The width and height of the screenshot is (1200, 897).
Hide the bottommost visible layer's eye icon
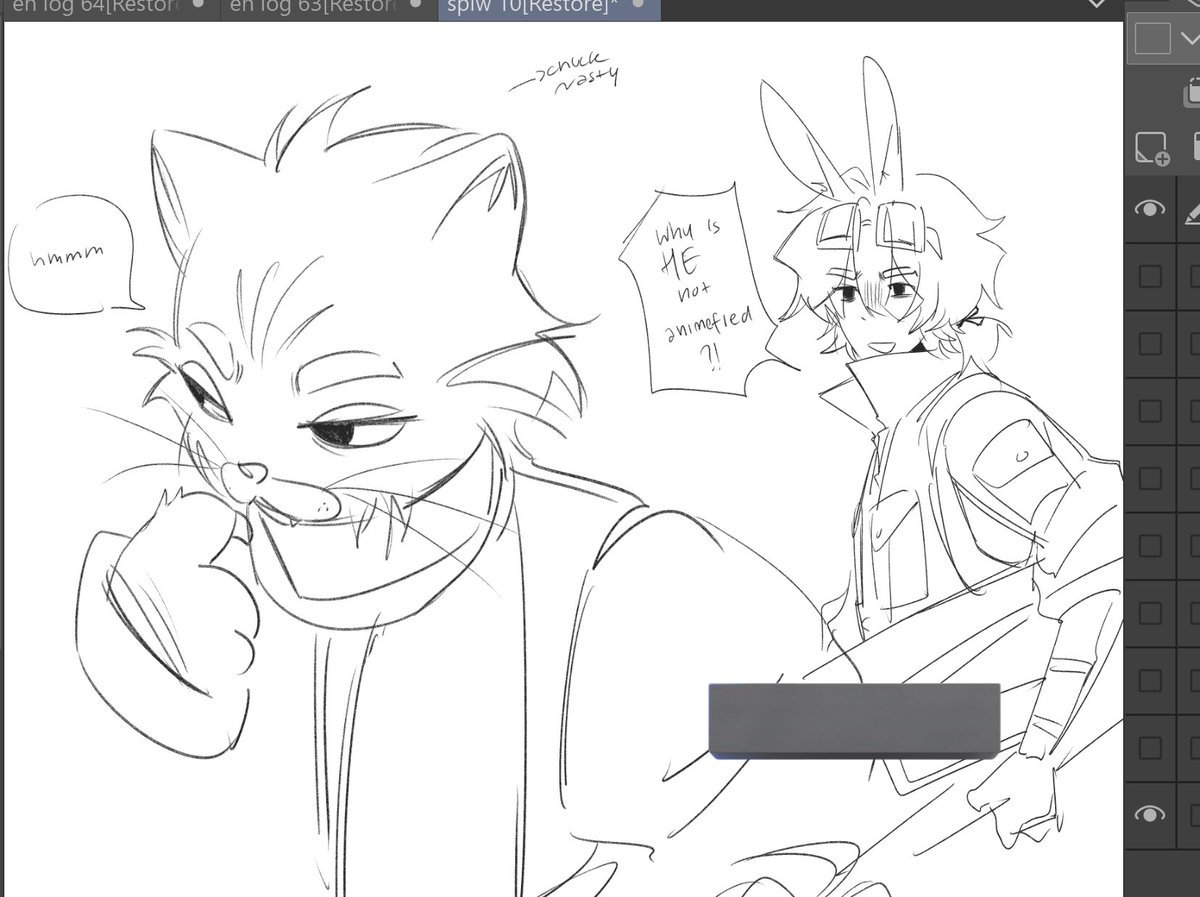[1151, 814]
